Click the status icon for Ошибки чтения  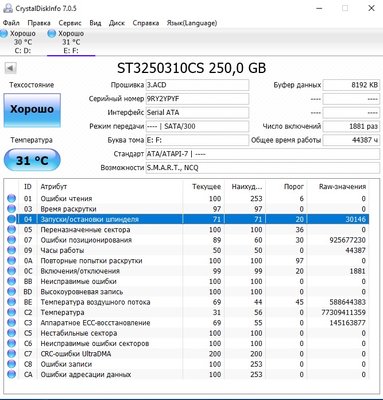click(11, 199)
